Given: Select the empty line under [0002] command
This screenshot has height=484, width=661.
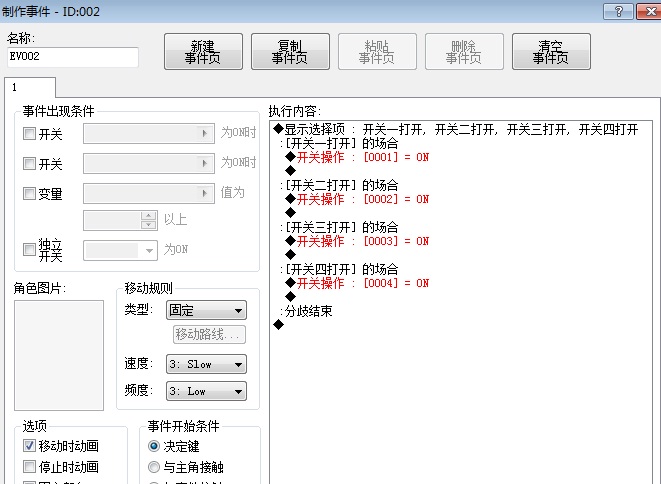Looking at the screenshot, I should coord(290,212).
